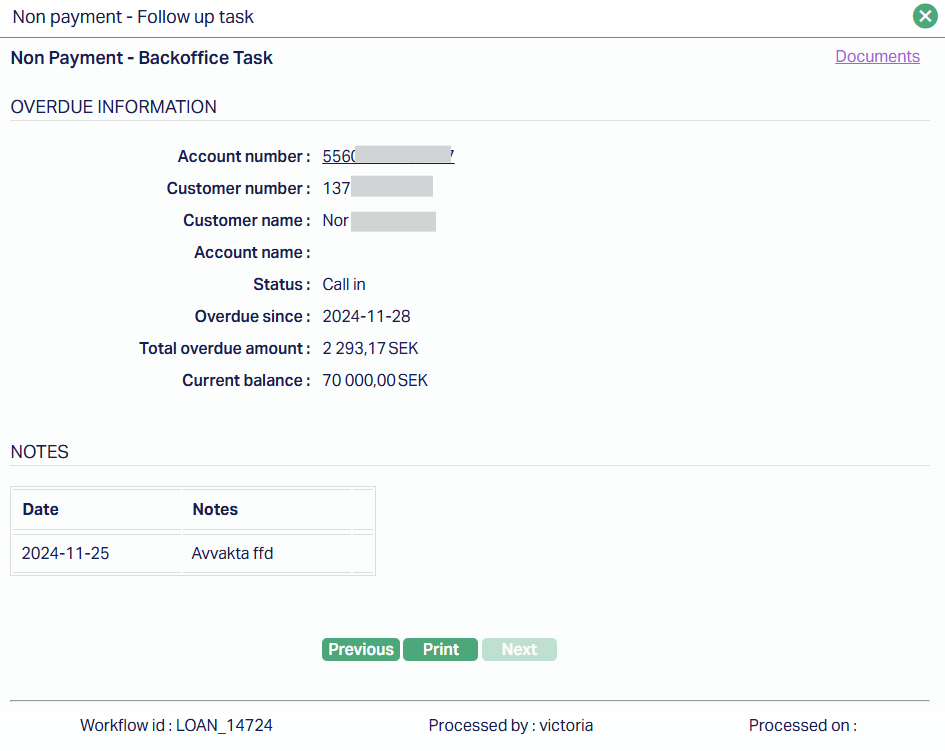
Task: Click the OVERDUE INFORMATION section heading
Action: [113, 107]
